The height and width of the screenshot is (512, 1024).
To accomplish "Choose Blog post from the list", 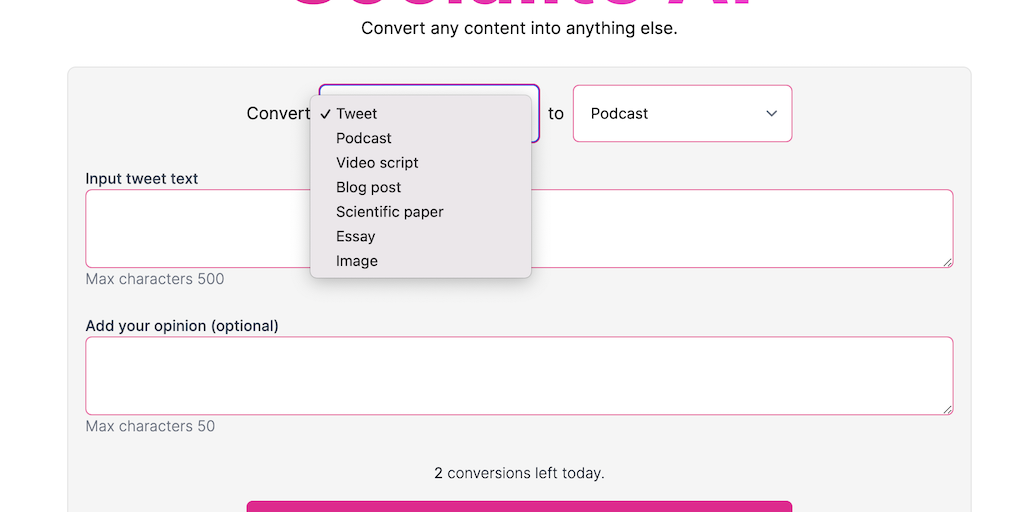I will 368,187.
